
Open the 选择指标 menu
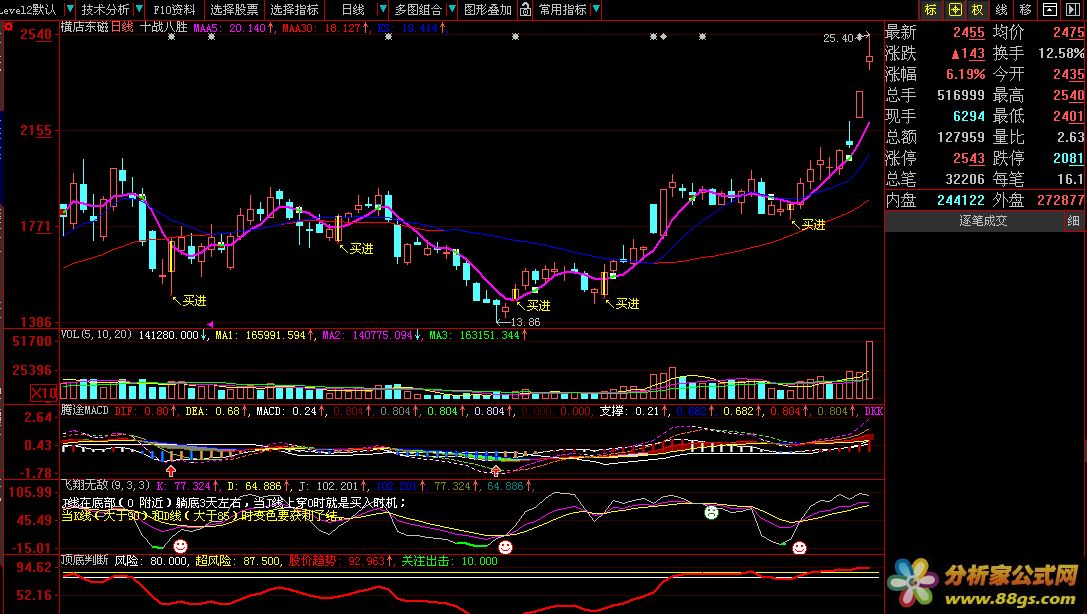(295, 10)
